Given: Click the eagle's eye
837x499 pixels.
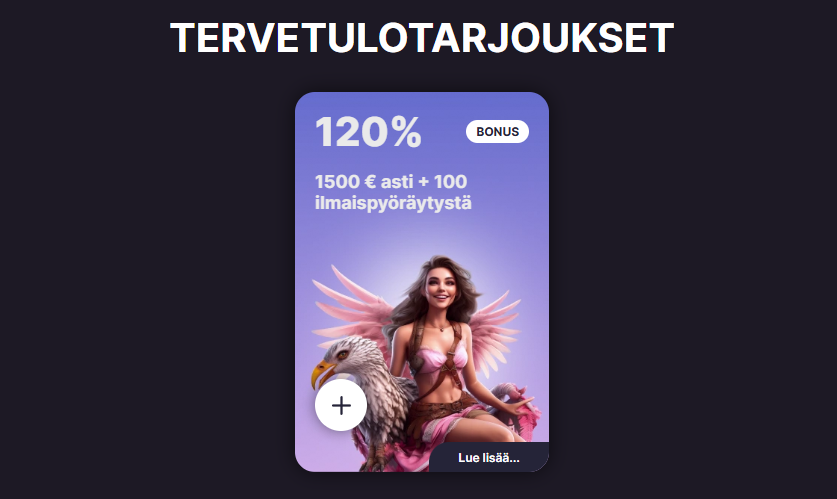Looking at the screenshot, I should pyautogui.click(x=342, y=354).
